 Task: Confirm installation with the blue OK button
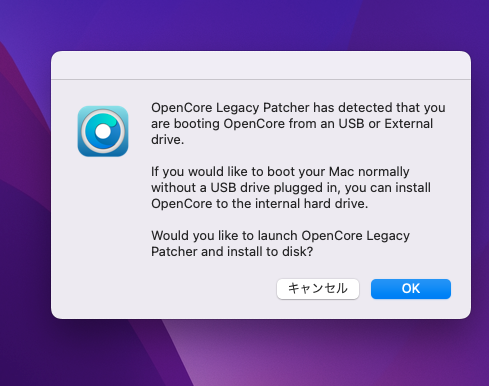point(411,289)
